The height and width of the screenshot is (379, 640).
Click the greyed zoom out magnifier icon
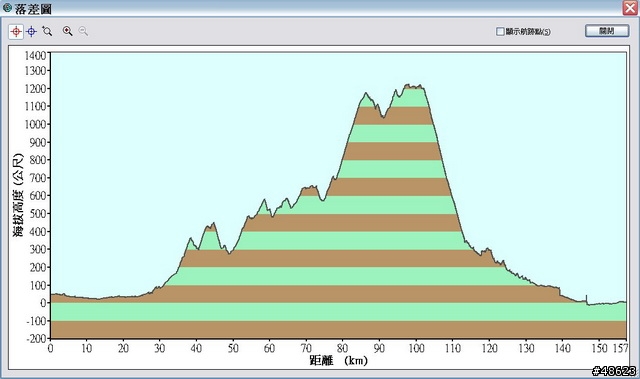pos(83,31)
